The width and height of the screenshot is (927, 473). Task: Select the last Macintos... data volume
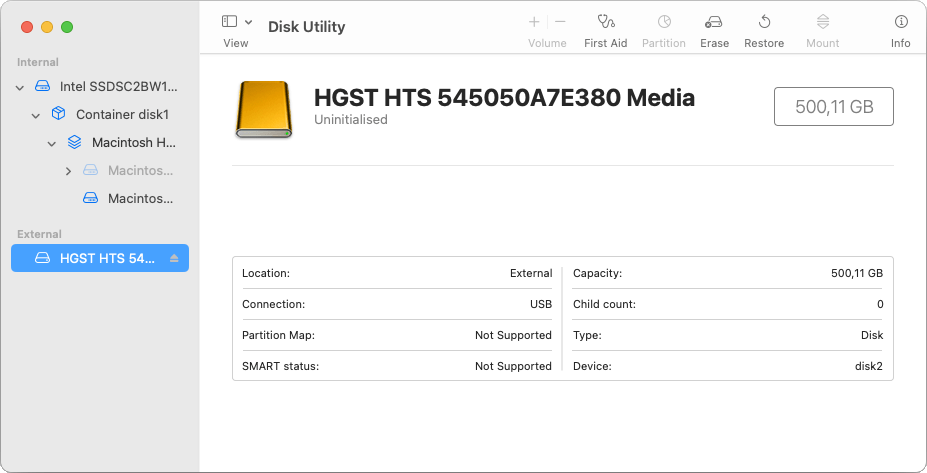[140, 198]
